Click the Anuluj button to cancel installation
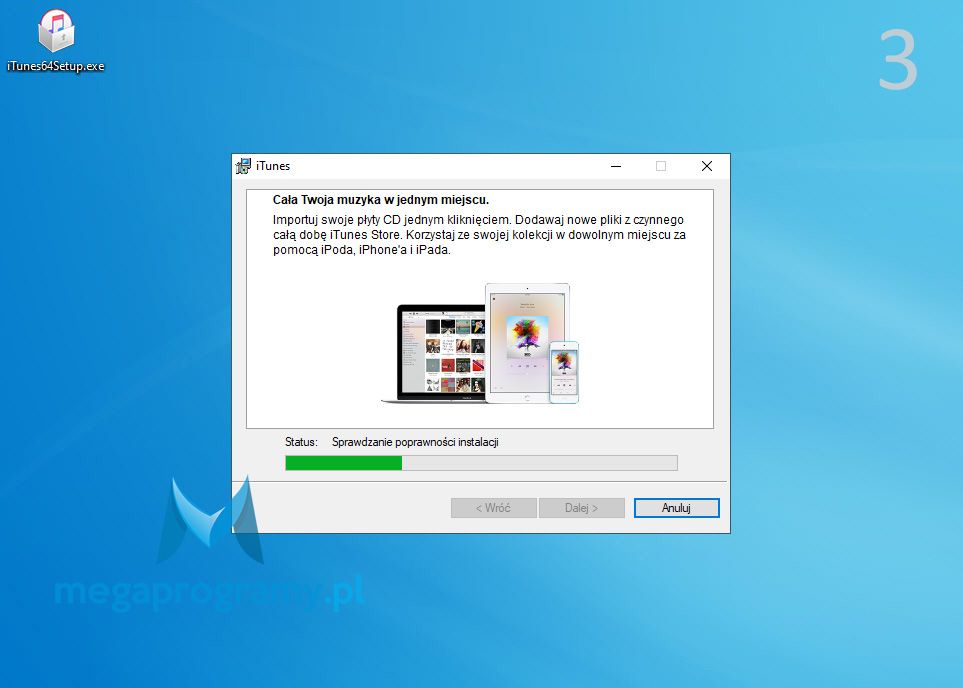This screenshot has height=688, width=963. tap(676, 508)
